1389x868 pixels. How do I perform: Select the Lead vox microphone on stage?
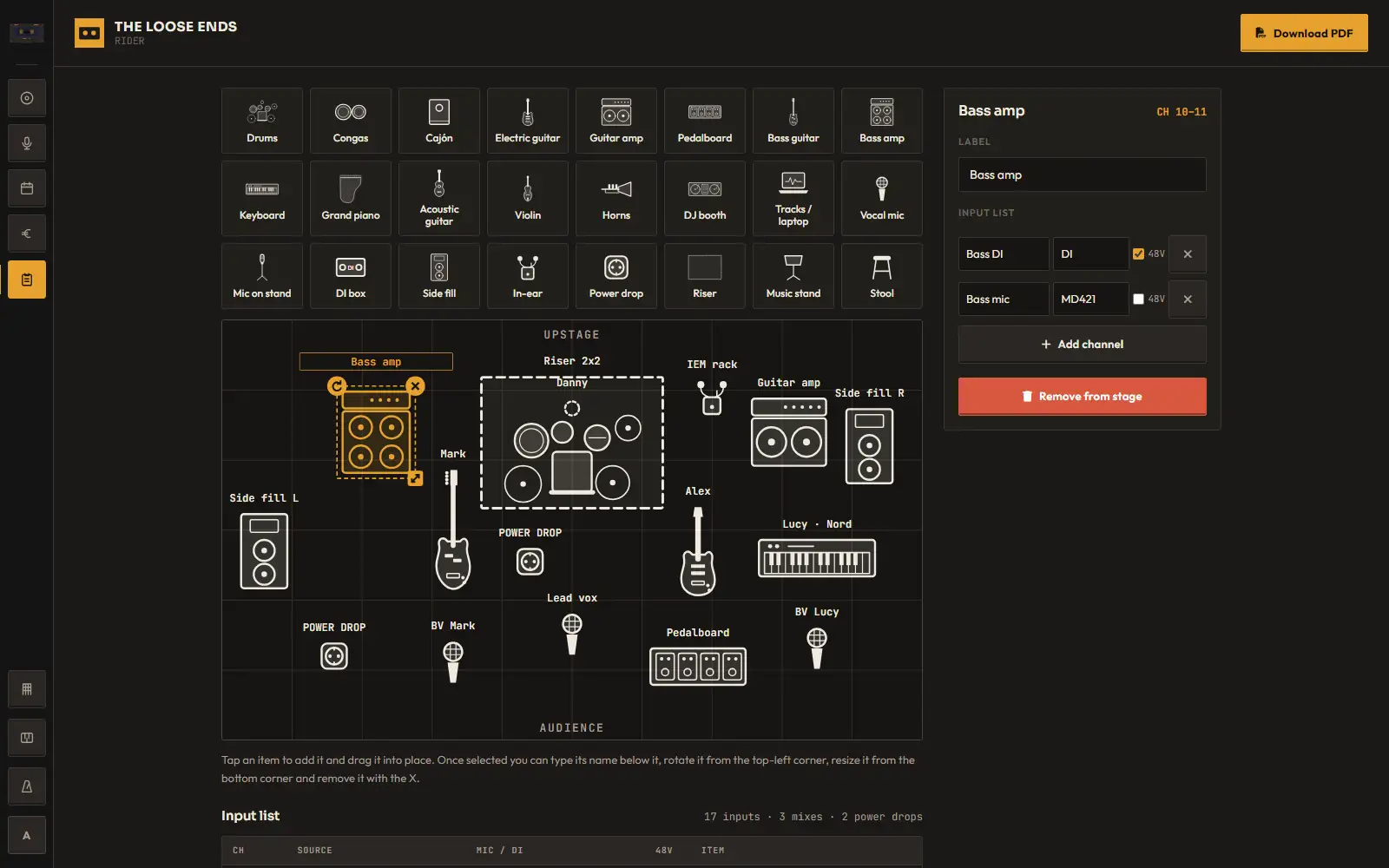click(x=572, y=635)
